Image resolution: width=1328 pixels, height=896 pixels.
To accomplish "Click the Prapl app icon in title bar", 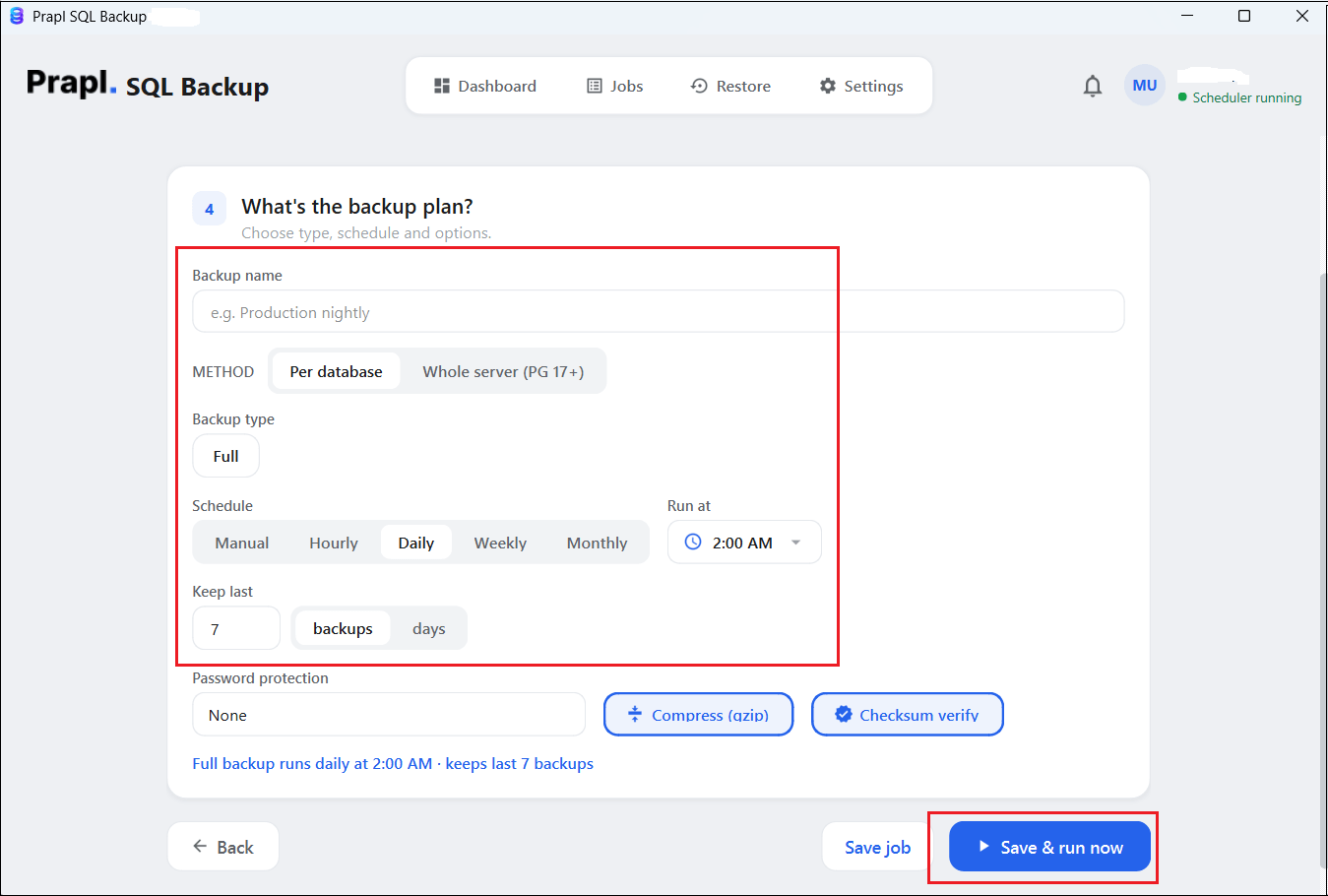I will pos(16,16).
